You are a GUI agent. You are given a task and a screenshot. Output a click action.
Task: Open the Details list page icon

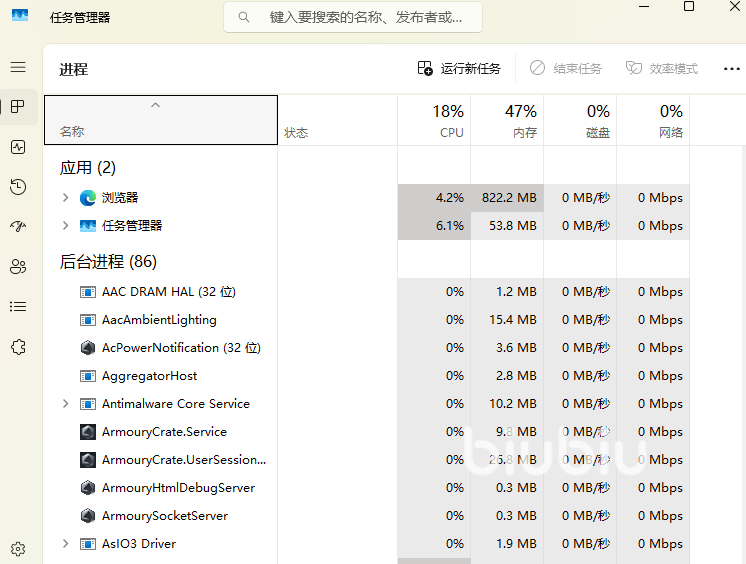click(18, 307)
